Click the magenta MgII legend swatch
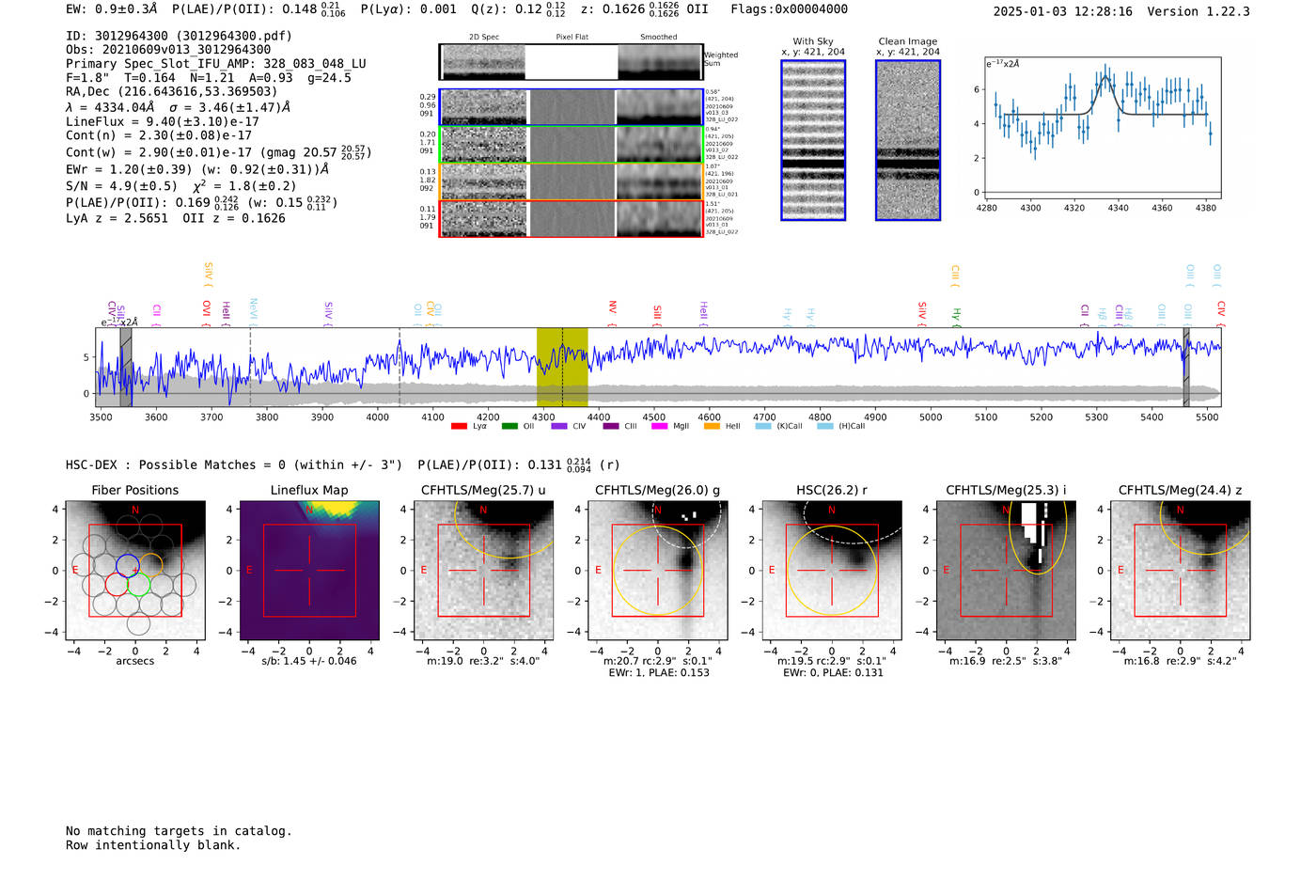 (x=659, y=427)
